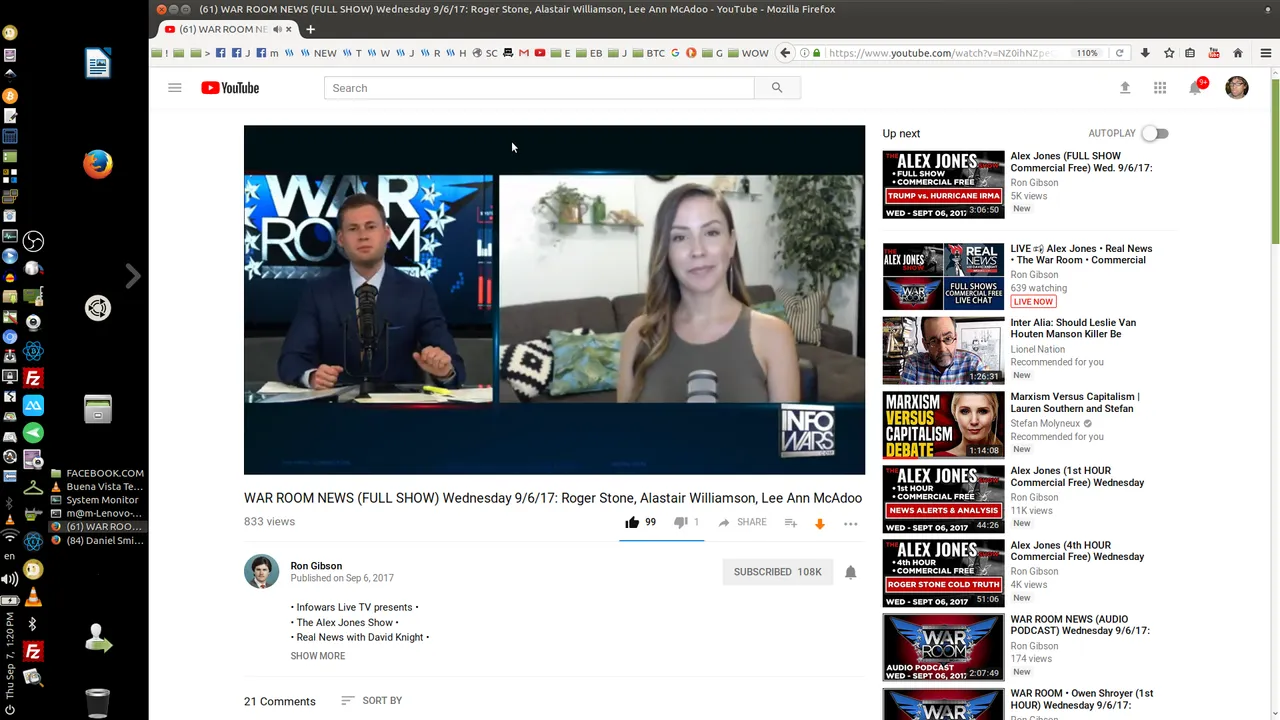Mute the tab audio speaker icon
Screen dimensions: 1280x720
coord(277,29)
